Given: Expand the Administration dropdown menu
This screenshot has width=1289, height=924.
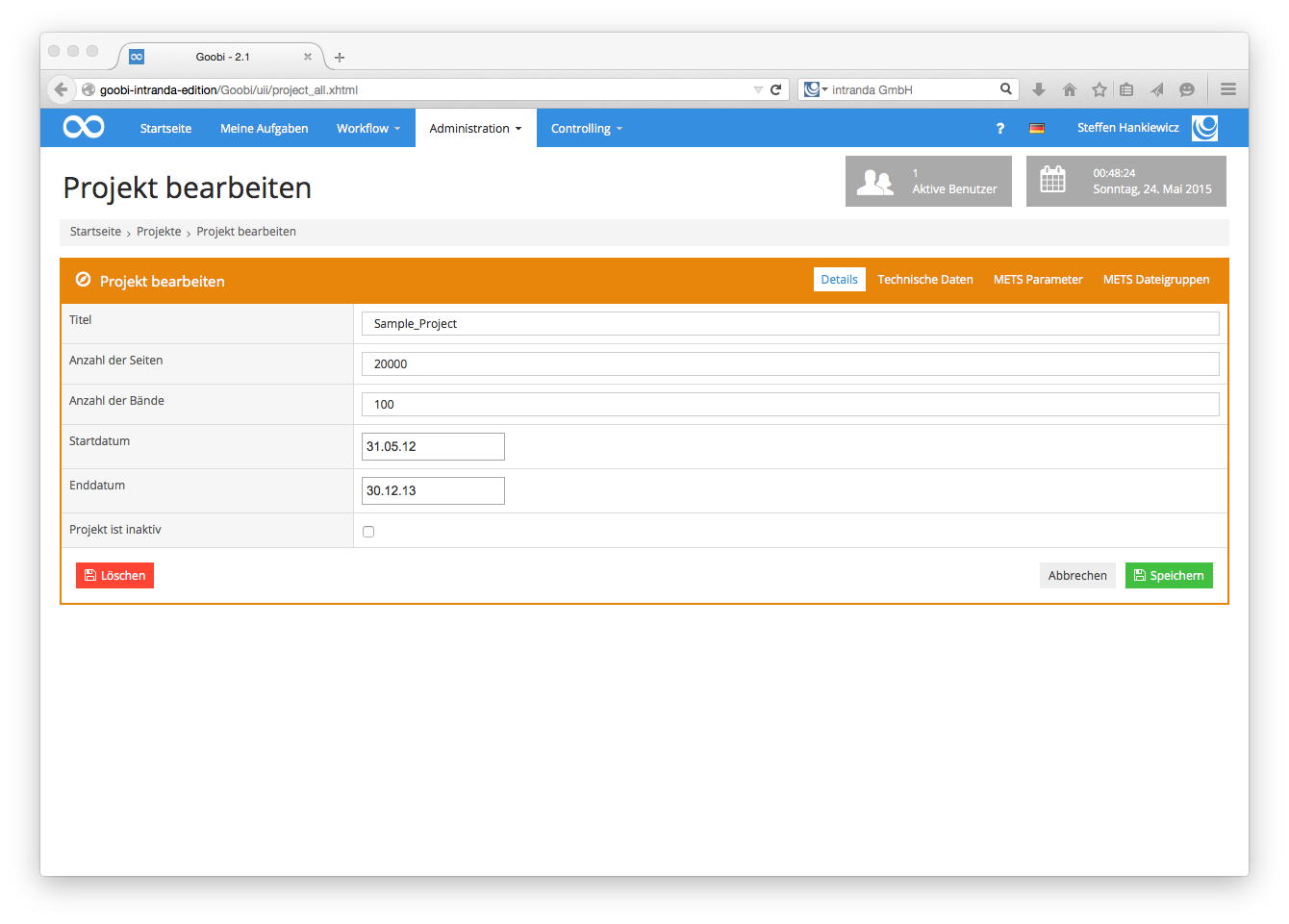Looking at the screenshot, I should 475,128.
